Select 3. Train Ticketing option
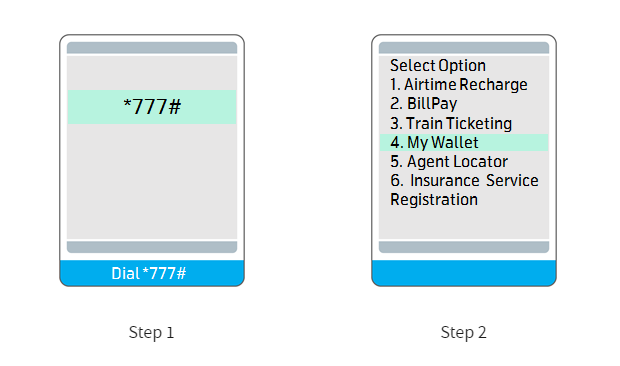Viewport: 620px width, 366px height. click(451, 123)
